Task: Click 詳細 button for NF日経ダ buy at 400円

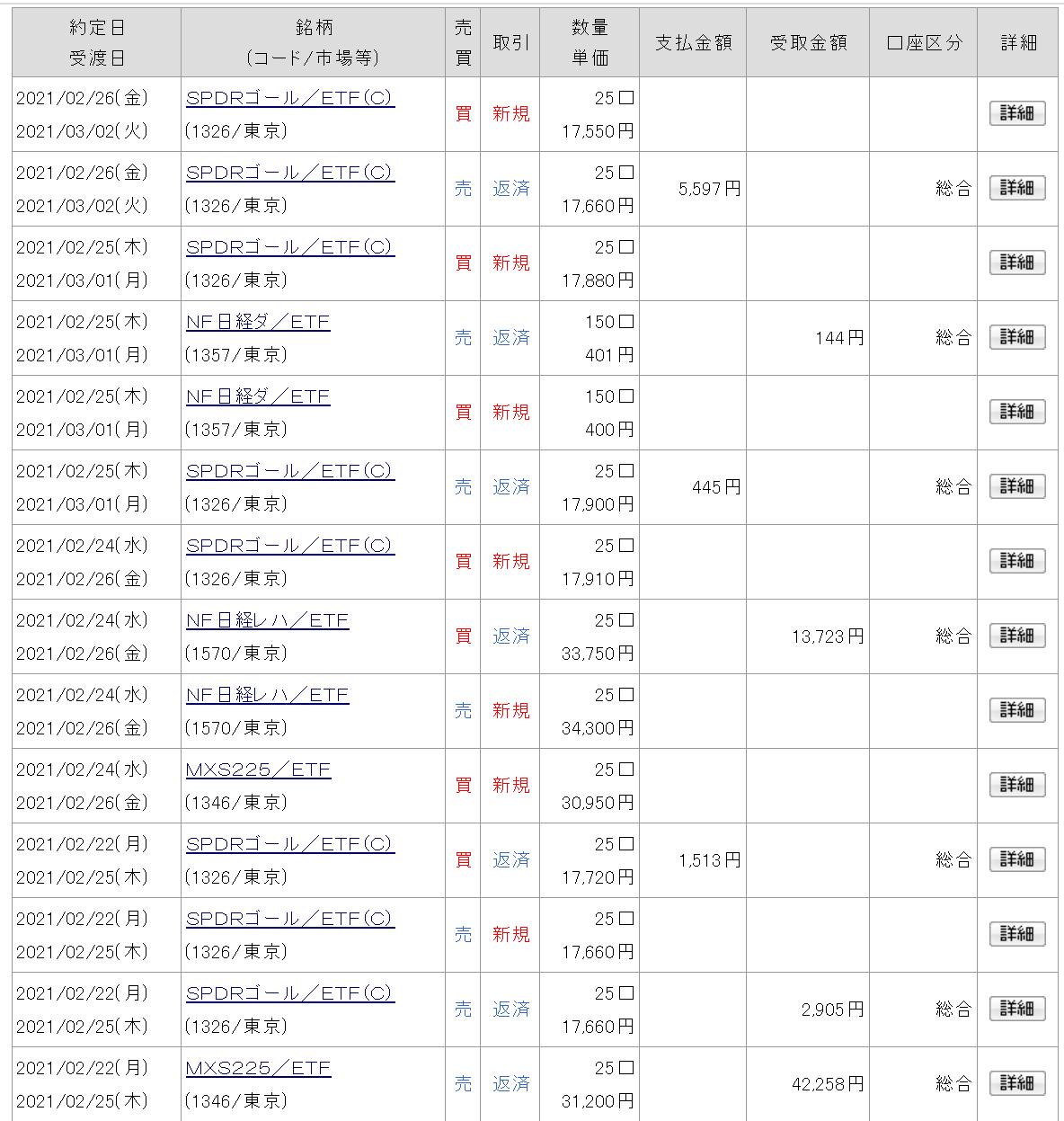Action: (x=1017, y=412)
